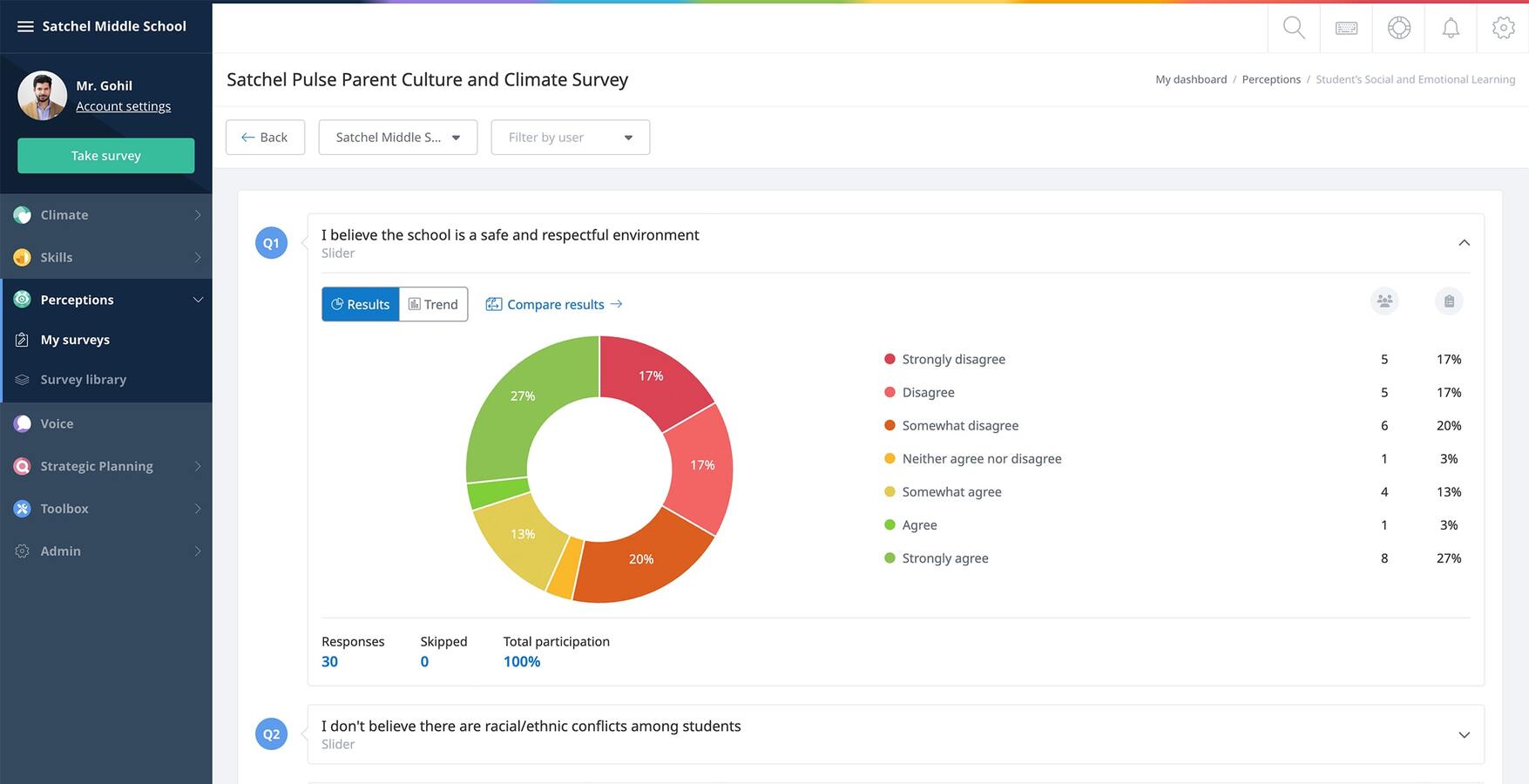Viewport: 1529px width, 784px height.
Task: Open Account settings link
Action: (x=124, y=106)
